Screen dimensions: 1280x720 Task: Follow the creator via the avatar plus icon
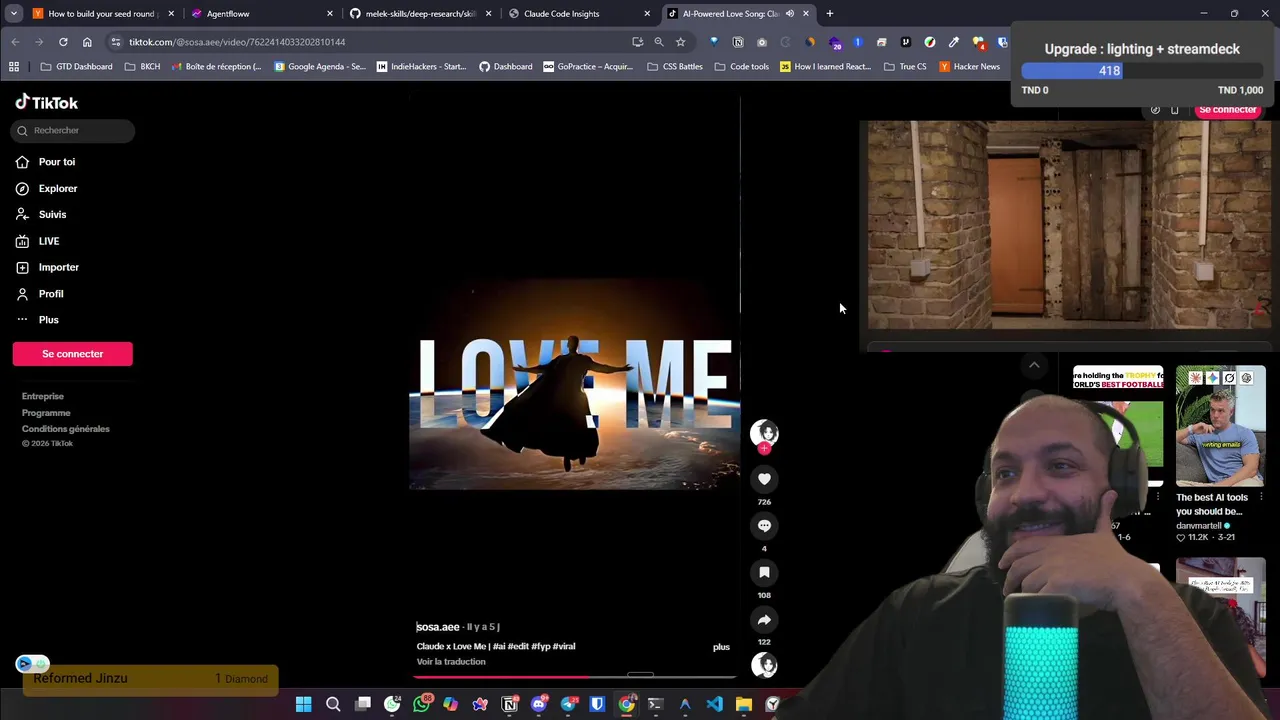pos(764,449)
